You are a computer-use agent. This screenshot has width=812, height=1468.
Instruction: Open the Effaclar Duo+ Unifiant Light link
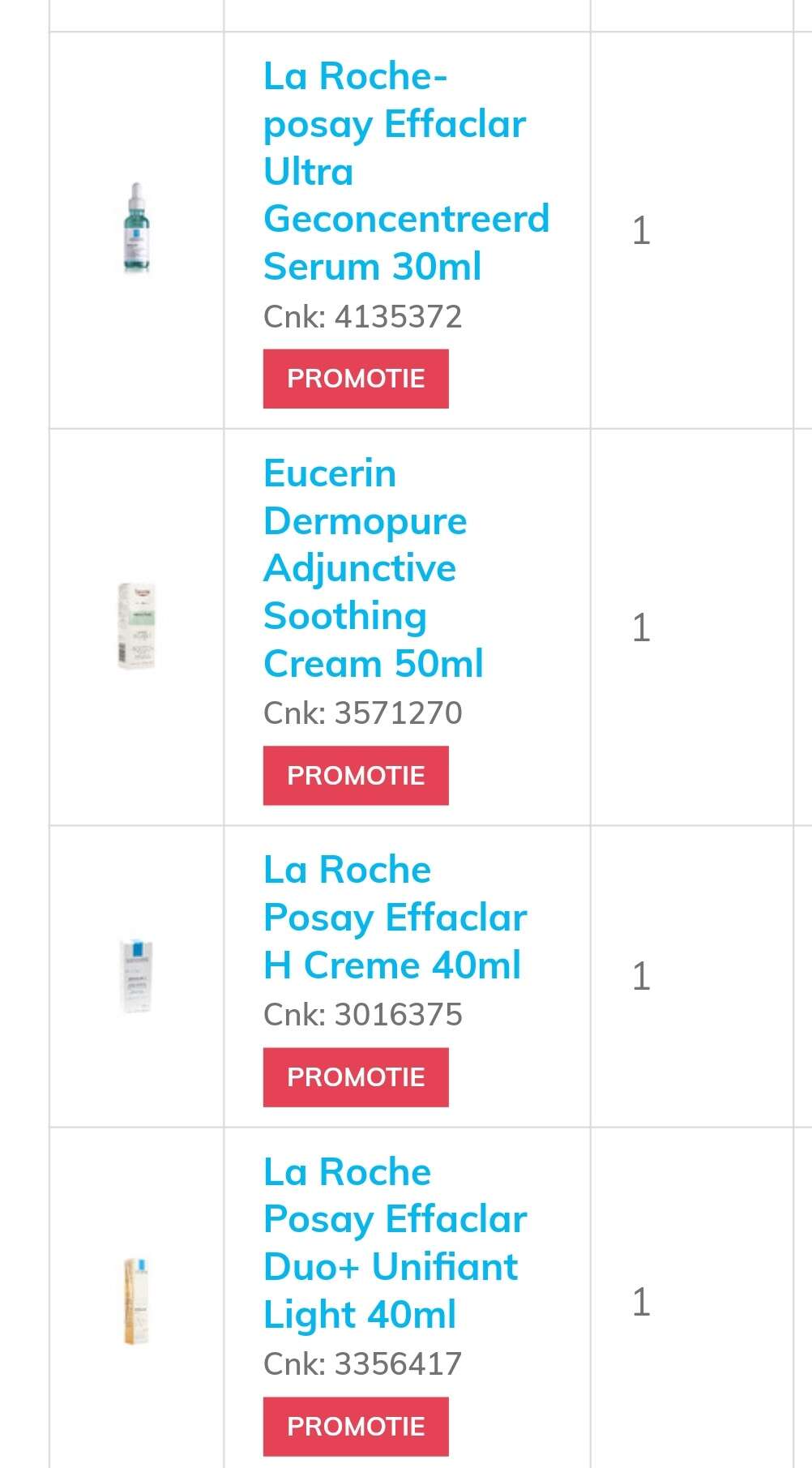395,1243
